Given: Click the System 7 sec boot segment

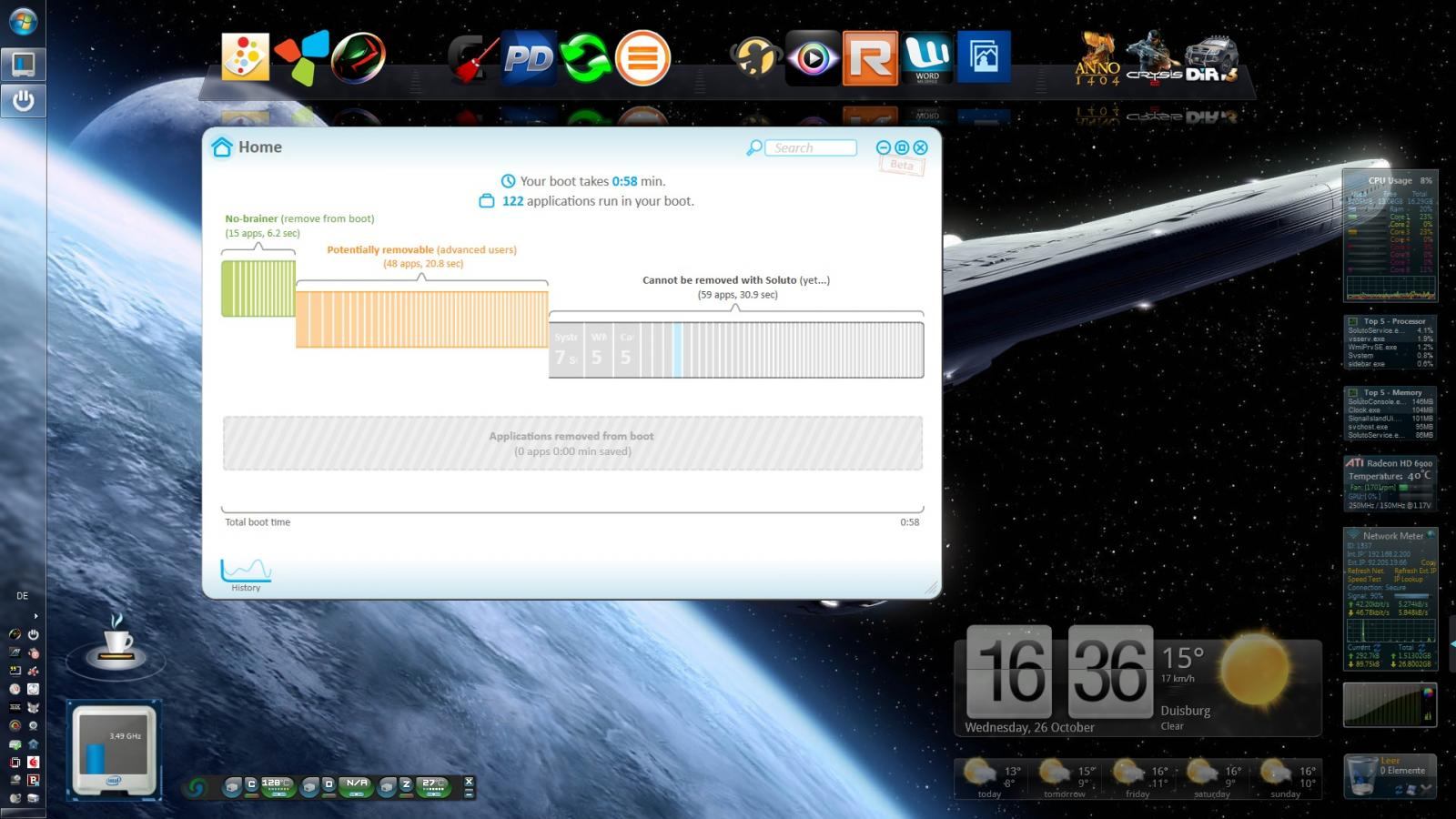Looking at the screenshot, I should [566, 349].
